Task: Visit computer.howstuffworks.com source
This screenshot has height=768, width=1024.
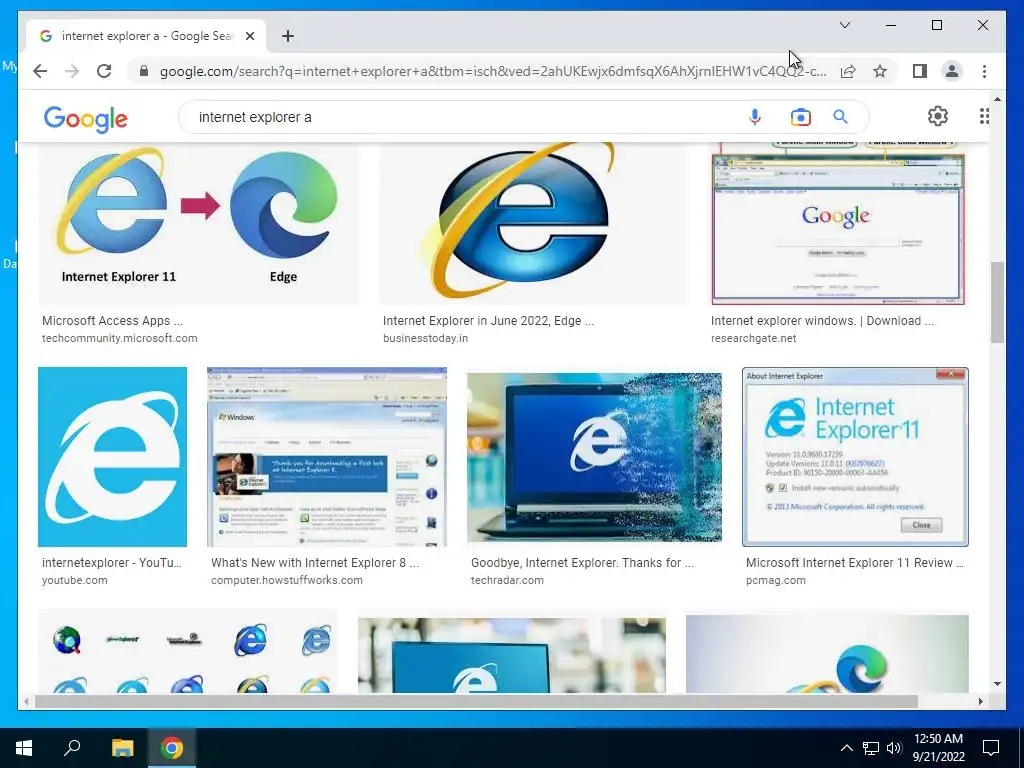Action: tap(287, 580)
